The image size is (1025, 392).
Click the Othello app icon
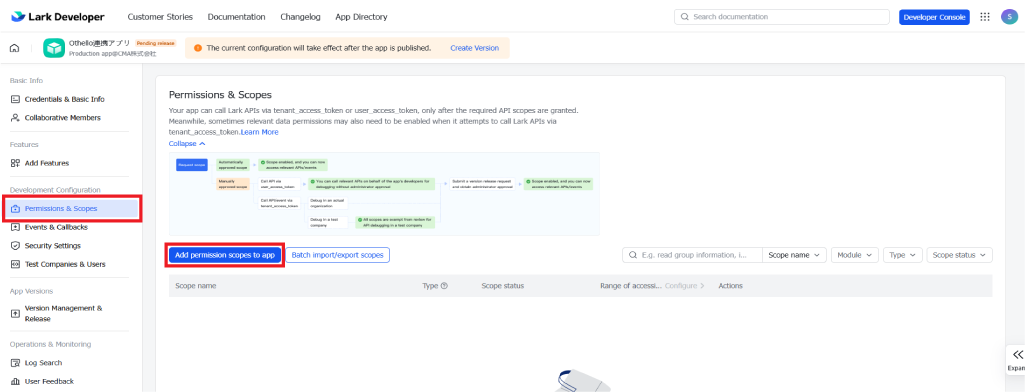pyautogui.click(x=54, y=48)
